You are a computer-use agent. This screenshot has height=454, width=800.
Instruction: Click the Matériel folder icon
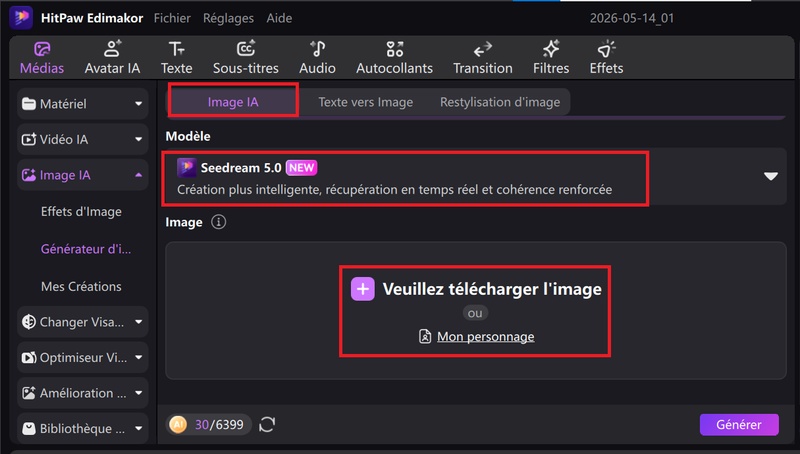tap(29, 104)
